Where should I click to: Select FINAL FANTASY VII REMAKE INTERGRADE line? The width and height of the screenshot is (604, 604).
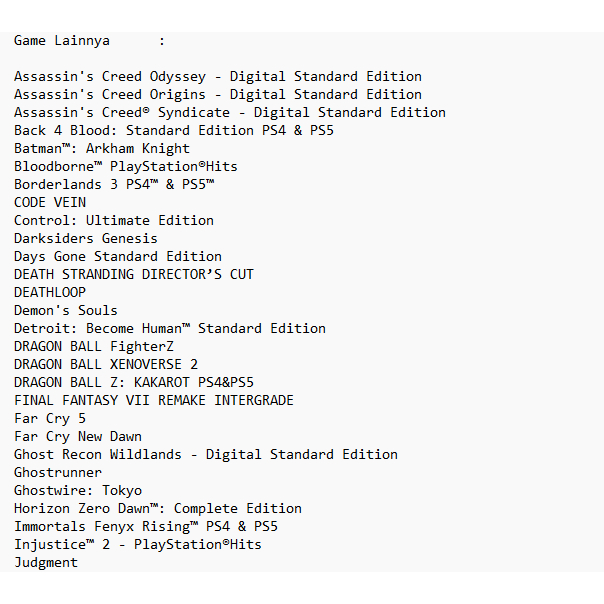[154, 401]
